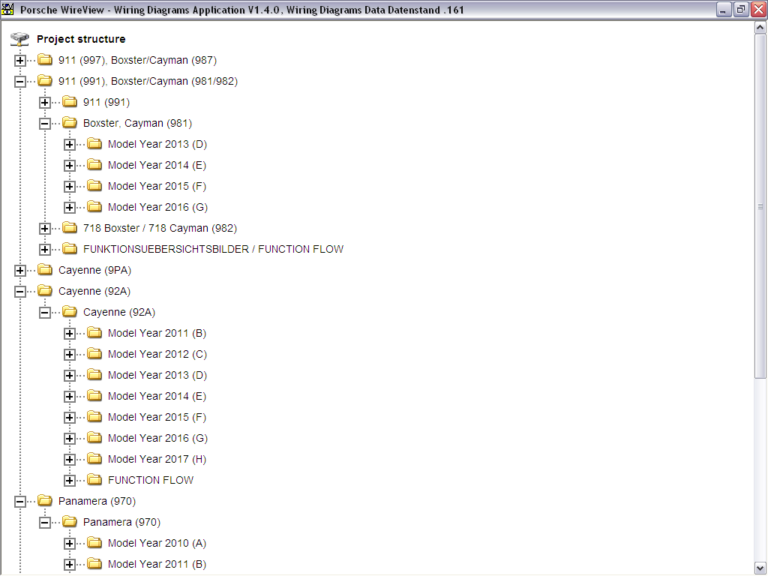Click folder icon of Model Year 2016 (G) under Boxster
Screen dimensions: 768x576
(x=94, y=207)
